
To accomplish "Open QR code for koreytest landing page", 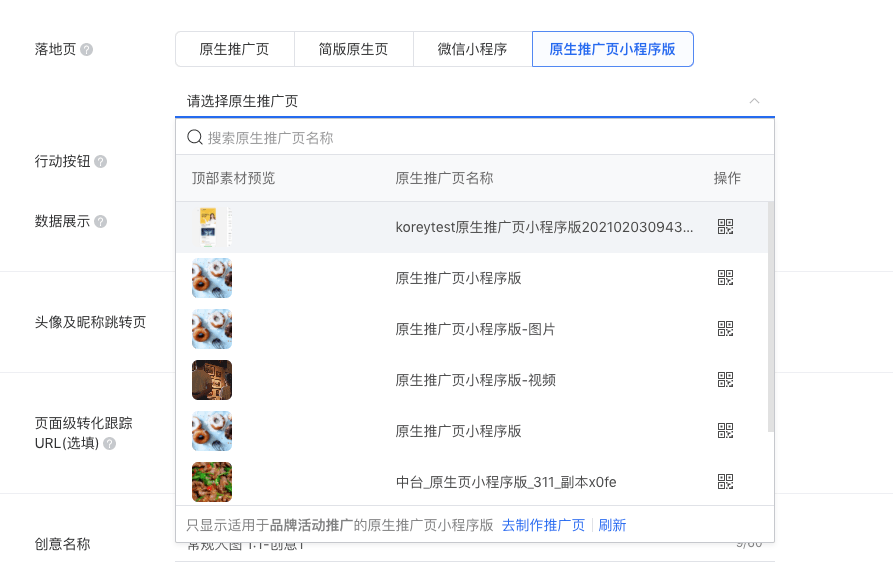I will pyautogui.click(x=725, y=227).
